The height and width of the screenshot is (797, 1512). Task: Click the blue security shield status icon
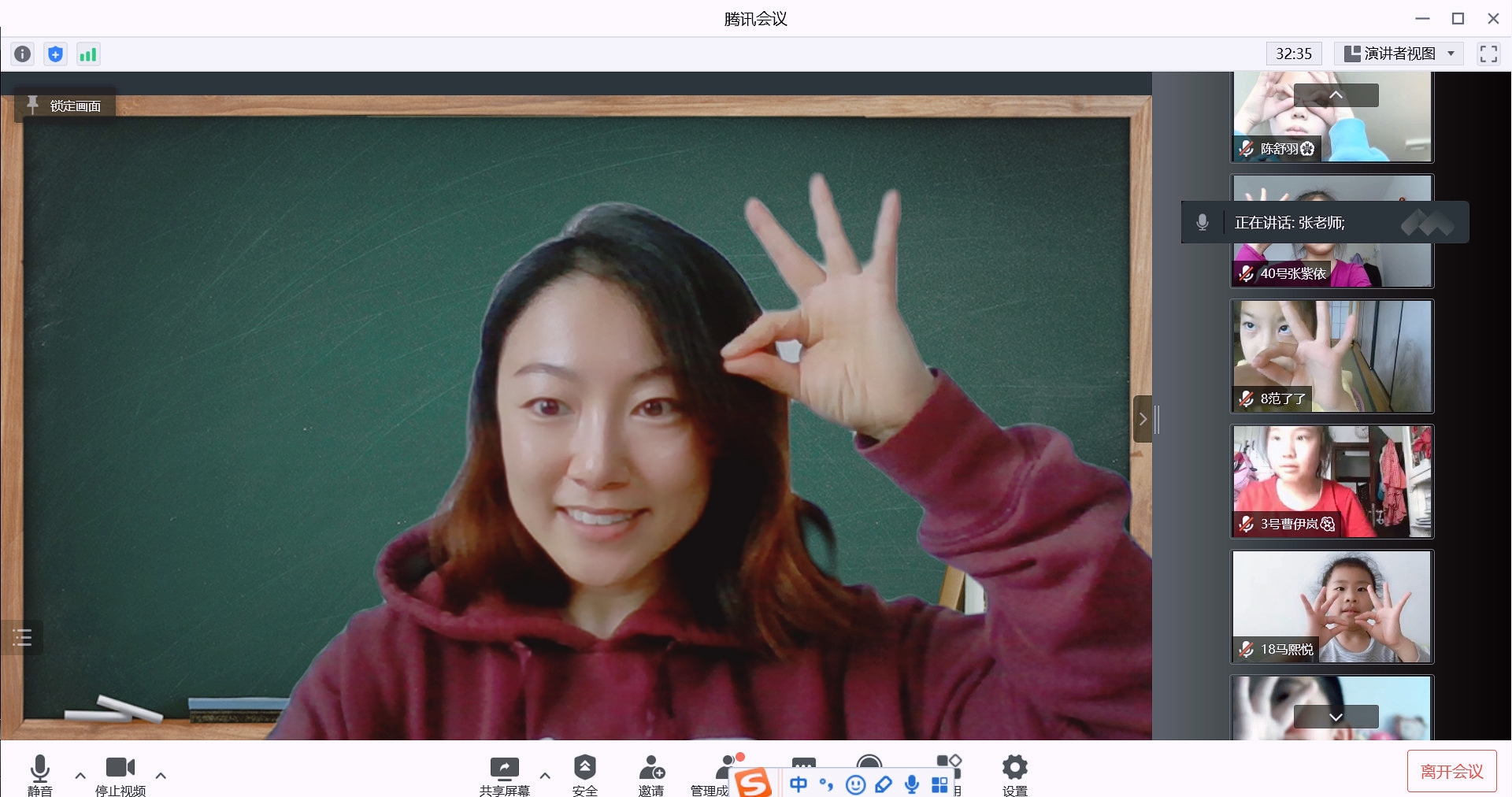pyautogui.click(x=55, y=54)
